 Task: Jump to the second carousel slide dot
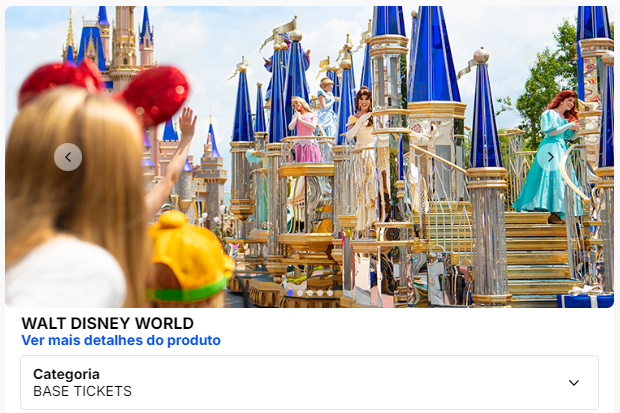point(300,293)
